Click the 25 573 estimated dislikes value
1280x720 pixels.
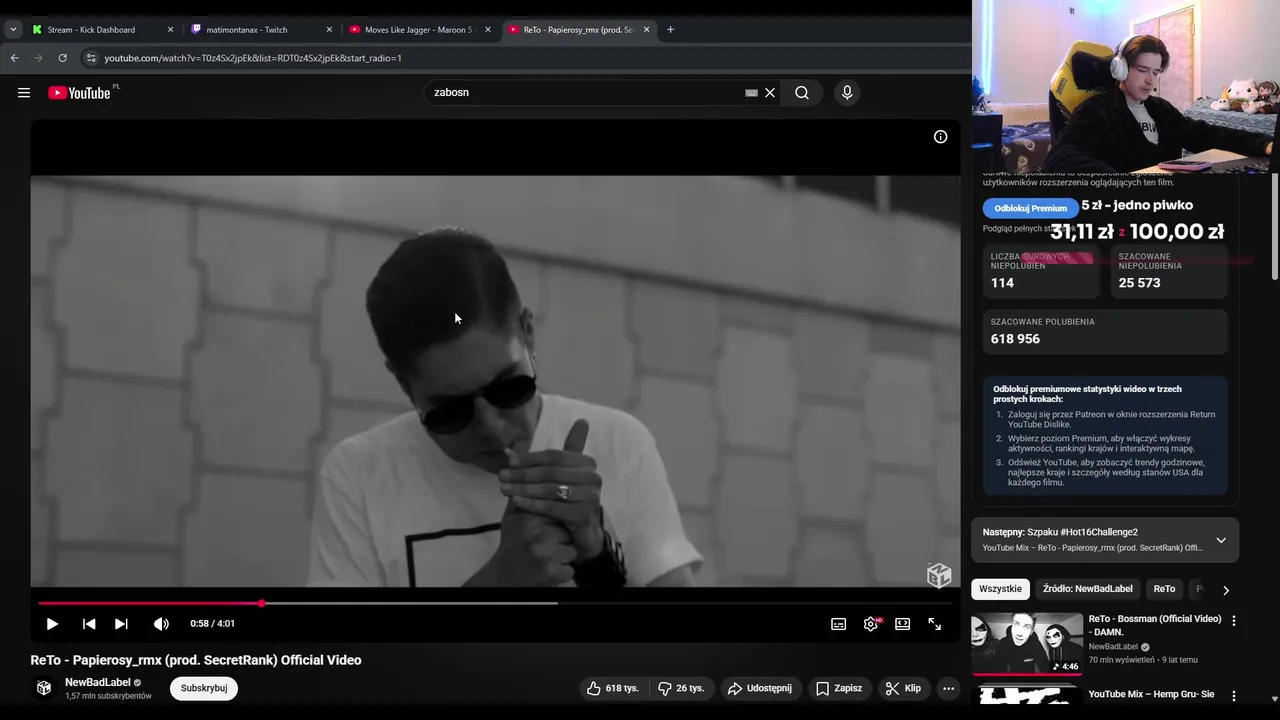(1139, 283)
